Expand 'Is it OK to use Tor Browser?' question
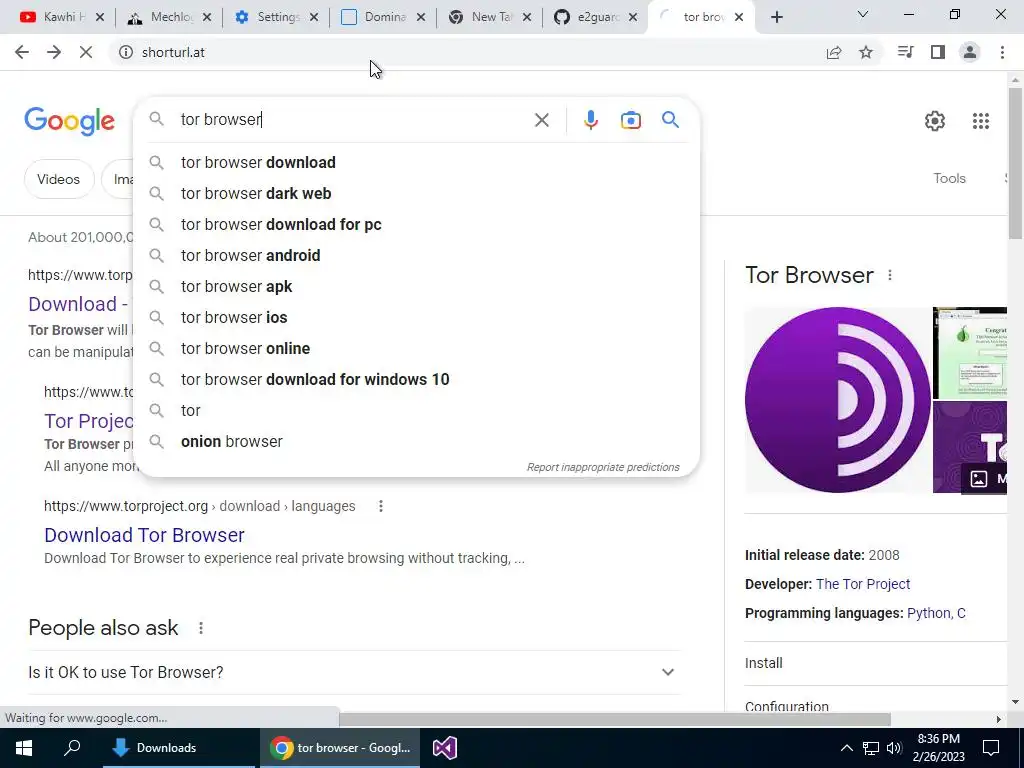Image resolution: width=1024 pixels, height=768 pixels. point(354,672)
